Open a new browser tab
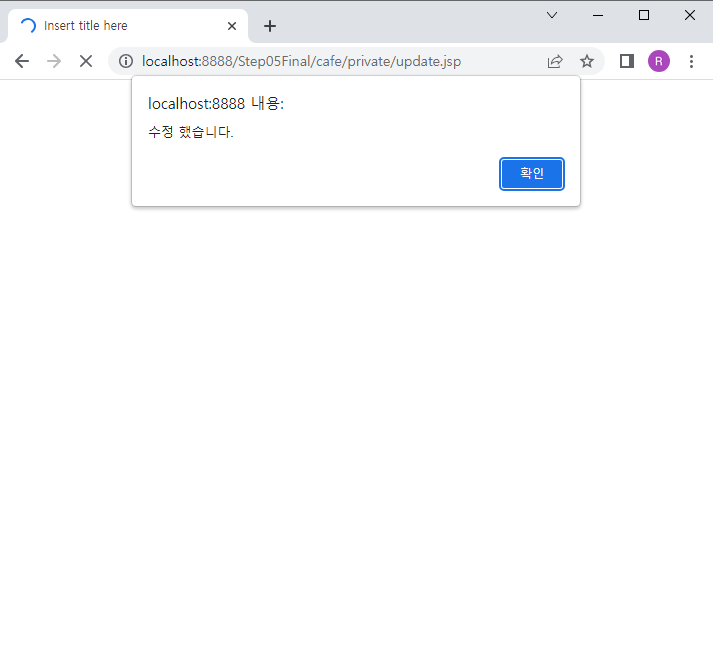713x670 pixels. click(x=270, y=26)
